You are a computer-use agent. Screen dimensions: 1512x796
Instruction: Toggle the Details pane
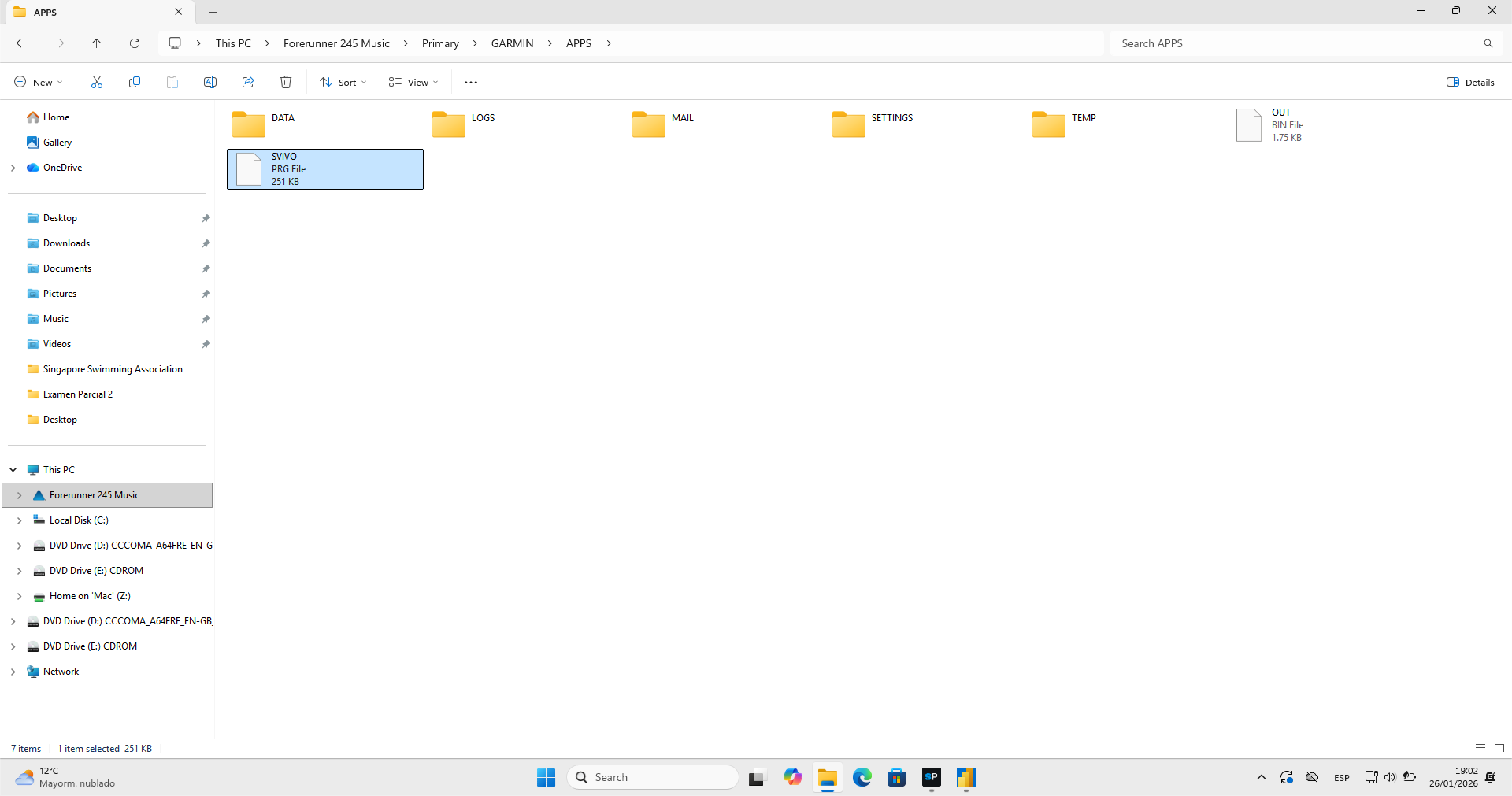1470,82
